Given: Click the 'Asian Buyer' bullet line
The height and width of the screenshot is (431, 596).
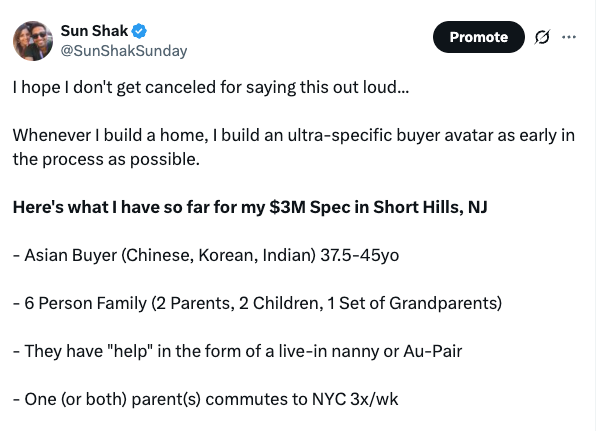Looking at the screenshot, I should [206, 255].
